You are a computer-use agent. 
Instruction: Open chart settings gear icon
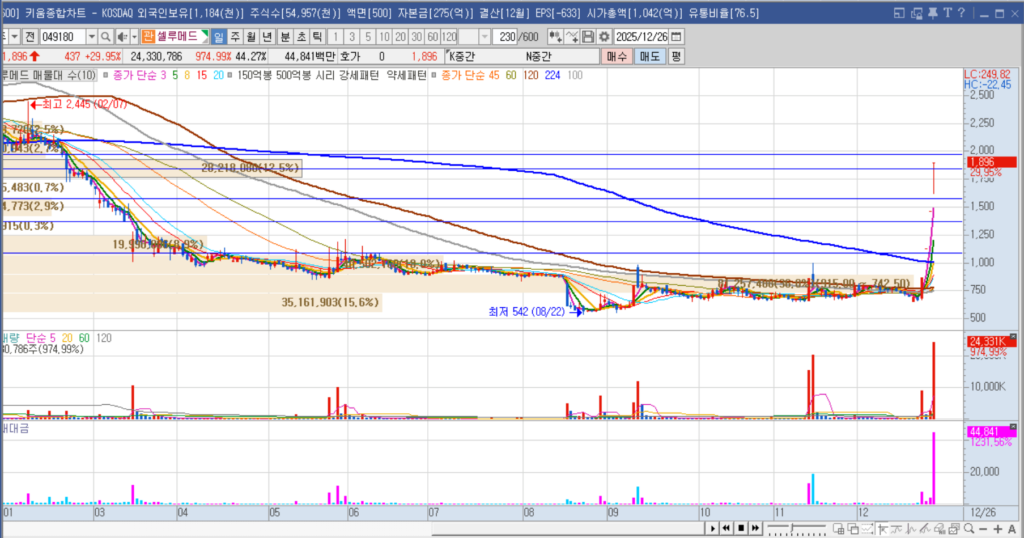click(x=603, y=37)
